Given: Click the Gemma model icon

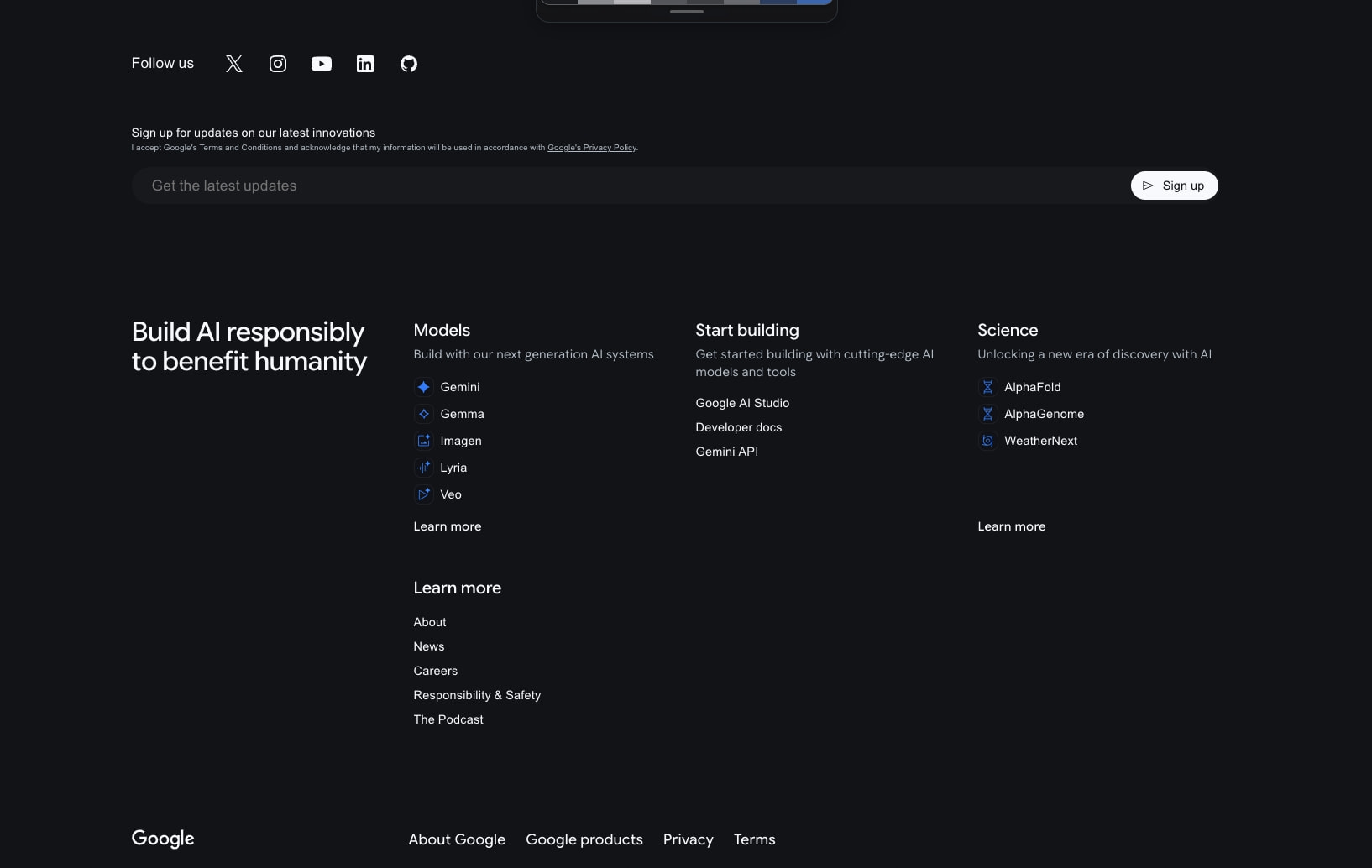Looking at the screenshot, I should coord(424,414).
